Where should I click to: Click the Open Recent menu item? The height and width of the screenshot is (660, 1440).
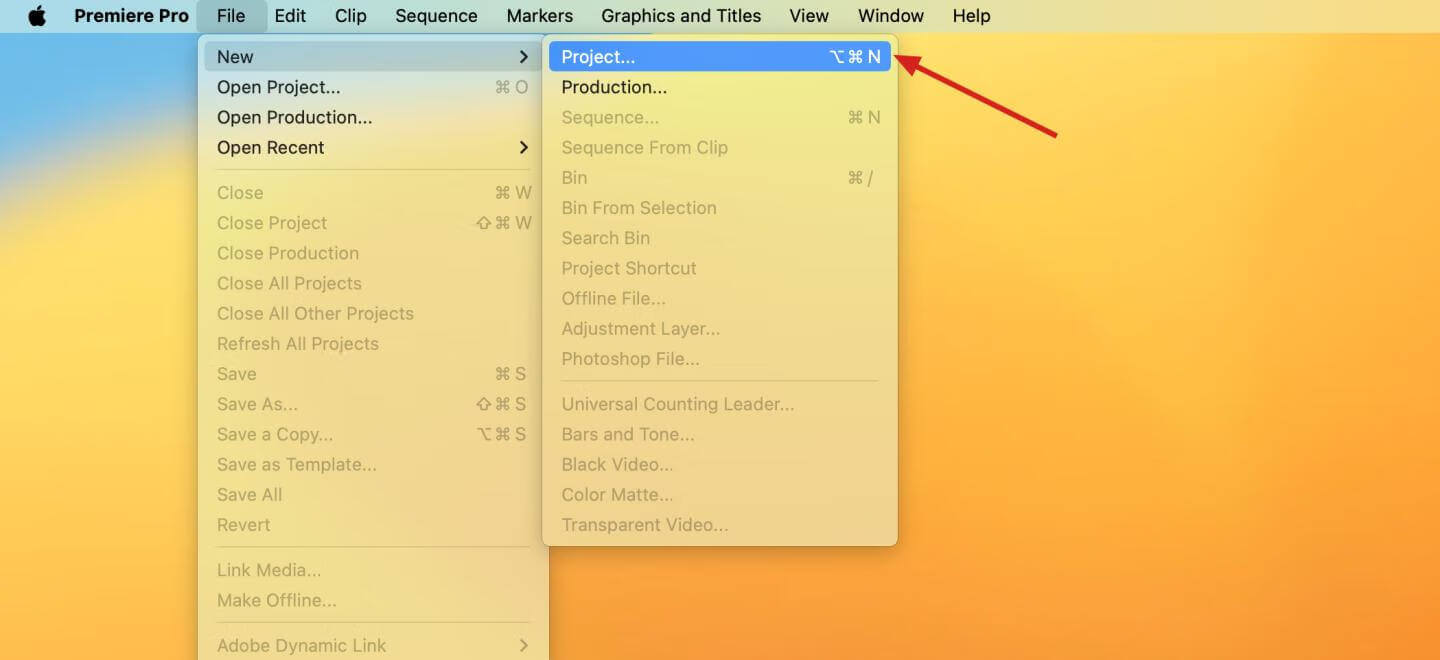coord(271,147)
